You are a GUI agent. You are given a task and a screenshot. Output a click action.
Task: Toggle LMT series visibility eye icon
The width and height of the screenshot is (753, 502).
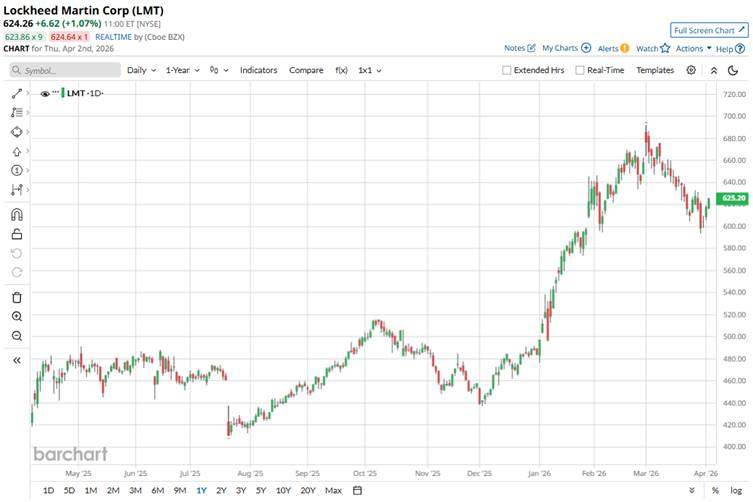click(x=45, y=94)
